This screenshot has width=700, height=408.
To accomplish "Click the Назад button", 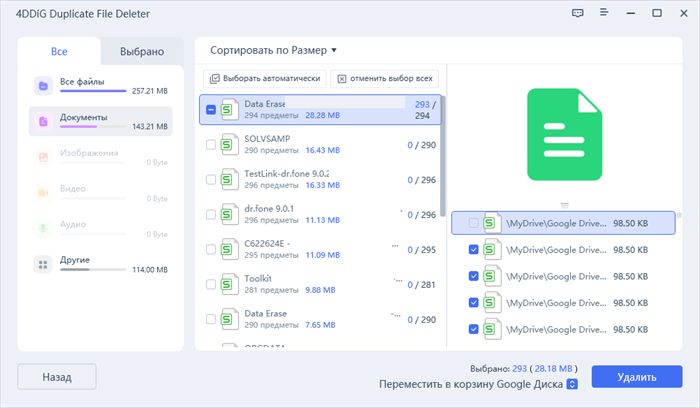I will [57, 377].
